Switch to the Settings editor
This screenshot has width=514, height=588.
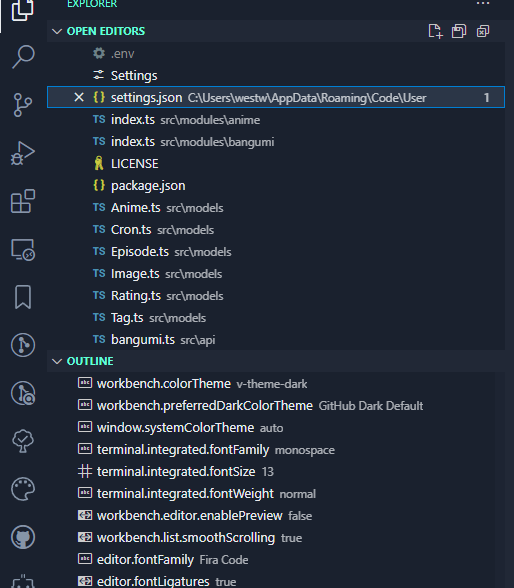click(x=276, y=76)
